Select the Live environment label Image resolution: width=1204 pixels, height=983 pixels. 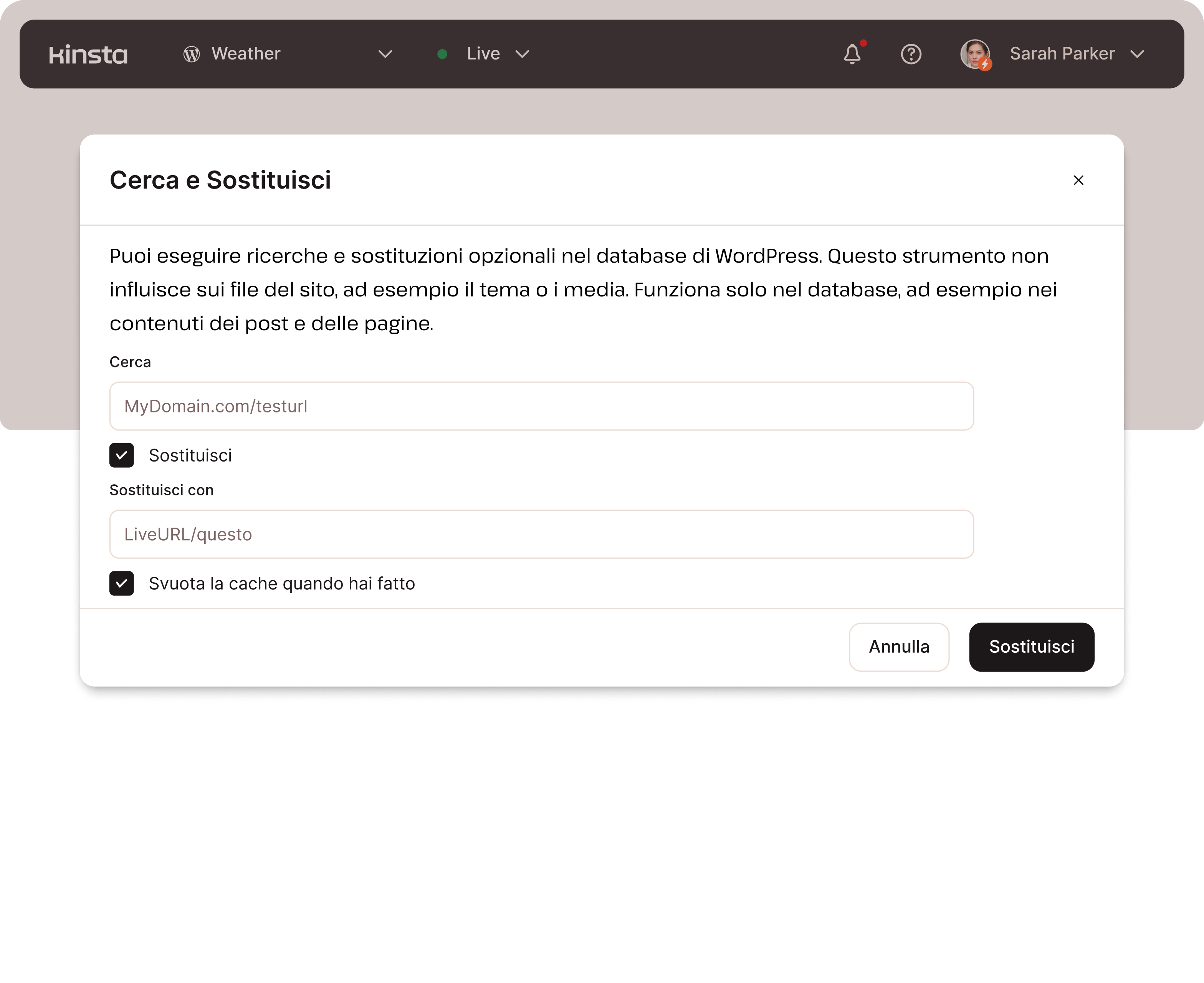coord(483,54)
